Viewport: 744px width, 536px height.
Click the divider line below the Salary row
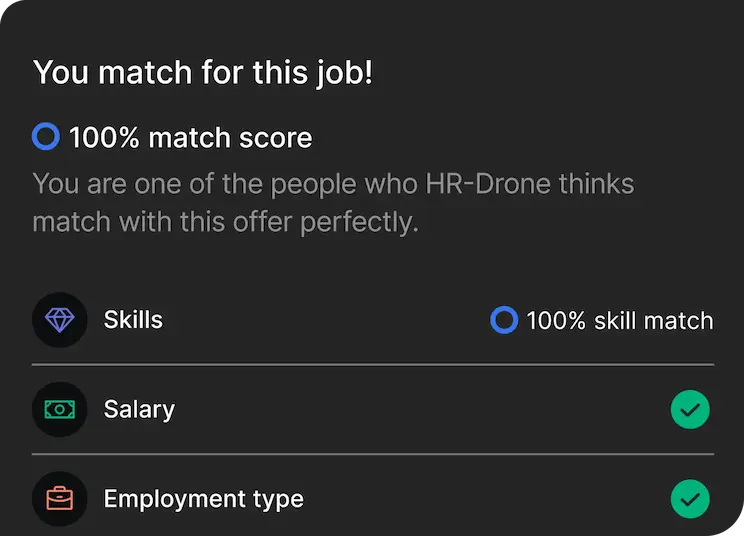[x=373, y=454]
